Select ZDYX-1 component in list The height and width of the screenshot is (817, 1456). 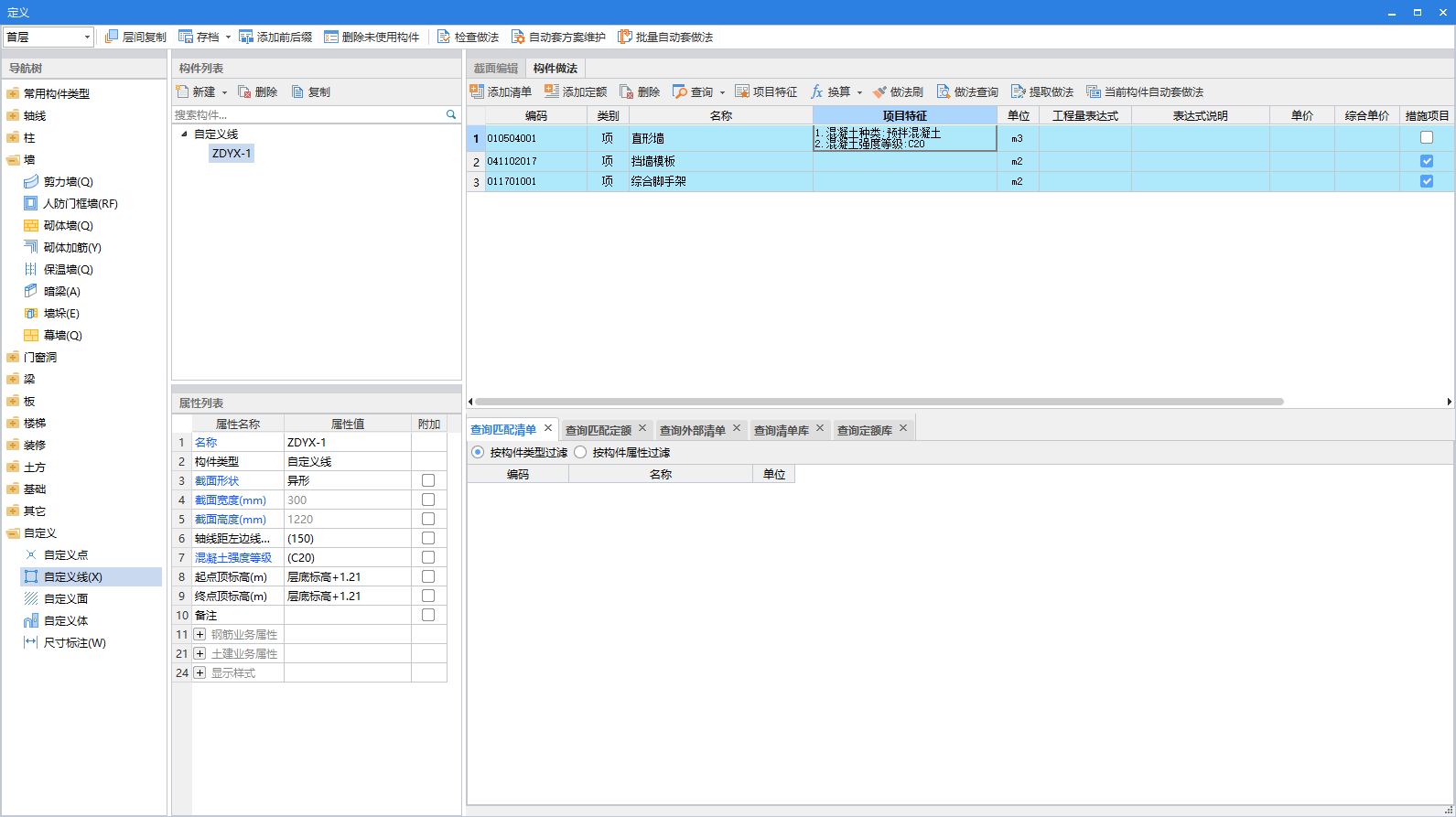coord(232,153)
